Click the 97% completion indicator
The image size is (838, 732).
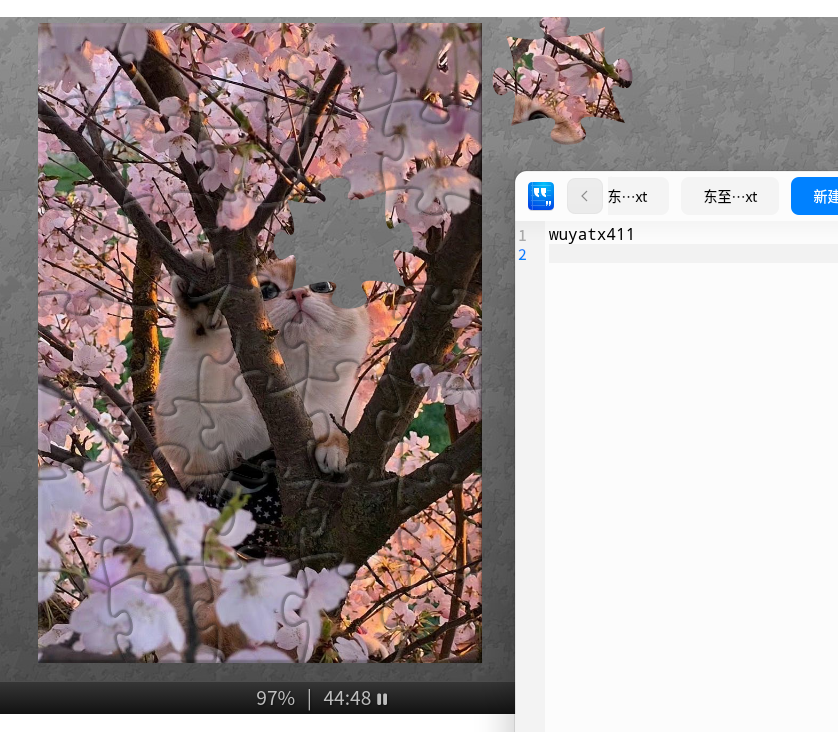pos(275,699)
